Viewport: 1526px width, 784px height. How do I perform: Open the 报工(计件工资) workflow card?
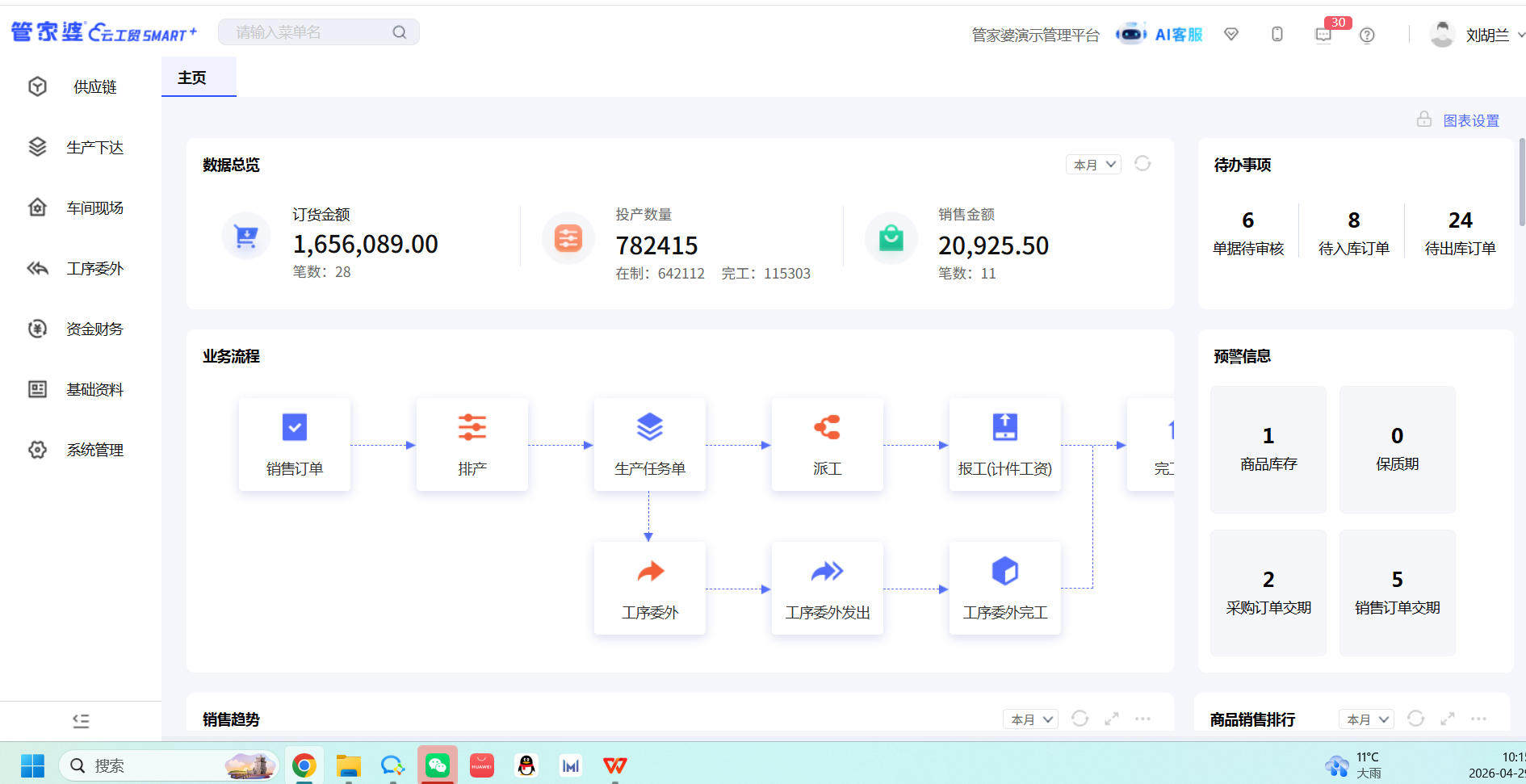1005,444
